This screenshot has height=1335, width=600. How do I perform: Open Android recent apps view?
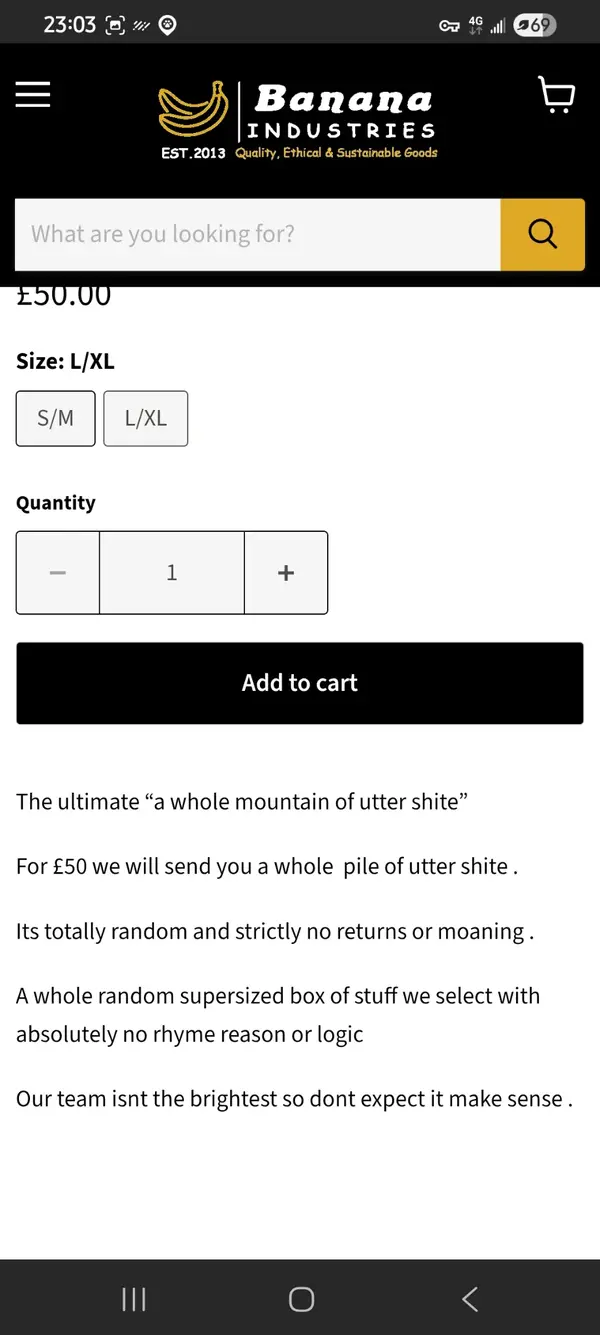133,1298
